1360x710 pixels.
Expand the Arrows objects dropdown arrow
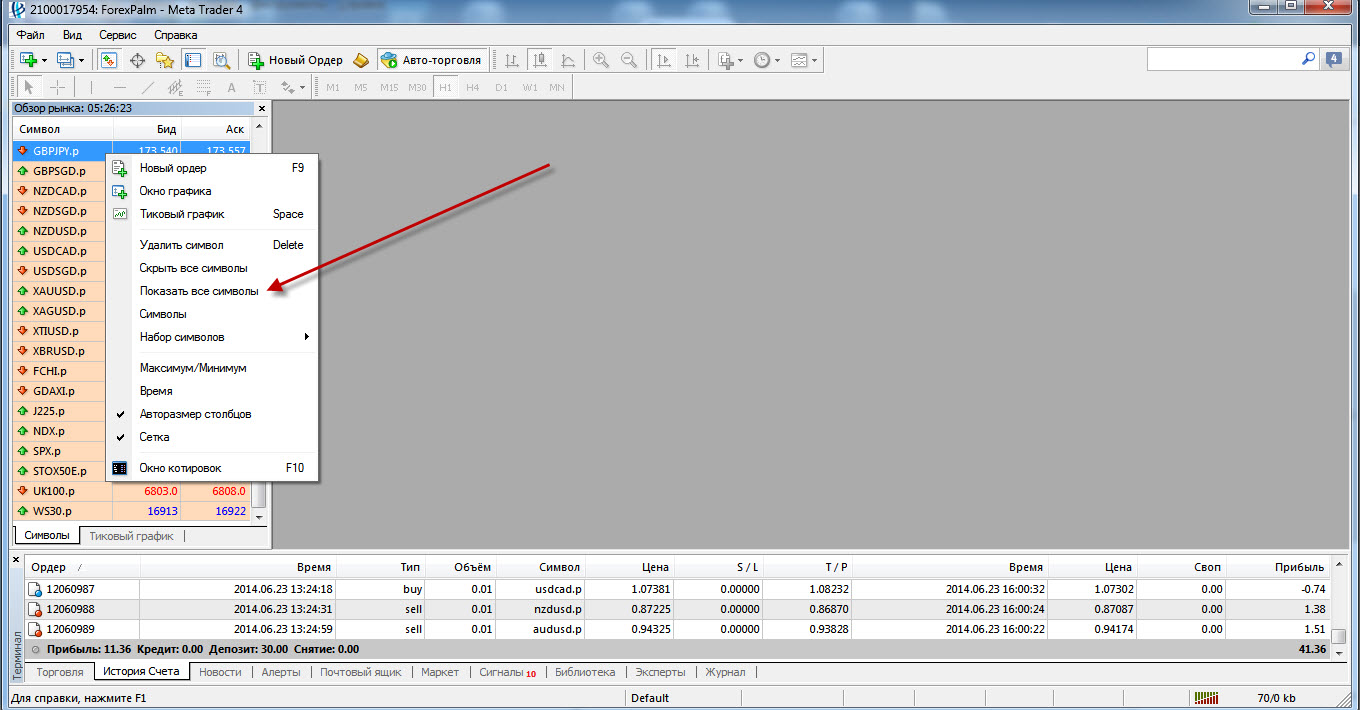click(302, 87)
